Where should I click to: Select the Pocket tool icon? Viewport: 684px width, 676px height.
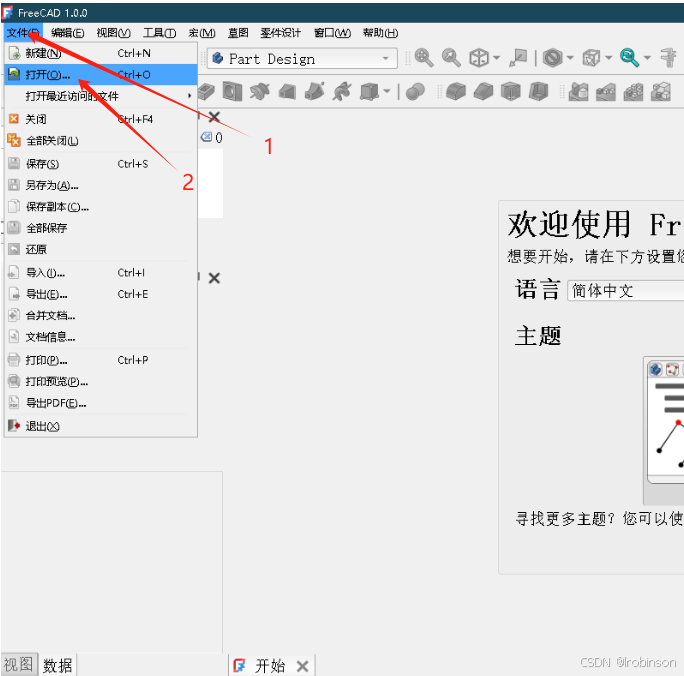coord(206,92)
